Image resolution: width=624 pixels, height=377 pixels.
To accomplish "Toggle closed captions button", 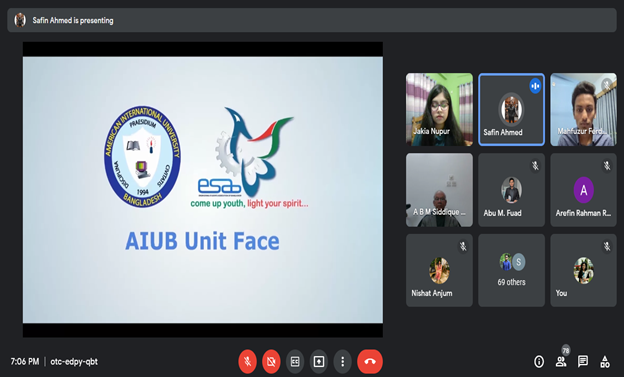I will coord(295,361).
